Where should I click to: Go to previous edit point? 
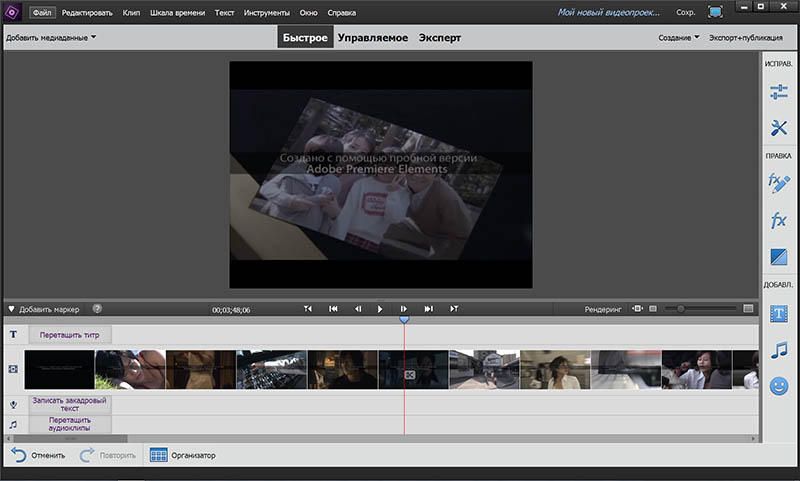[x=308, y=309]
